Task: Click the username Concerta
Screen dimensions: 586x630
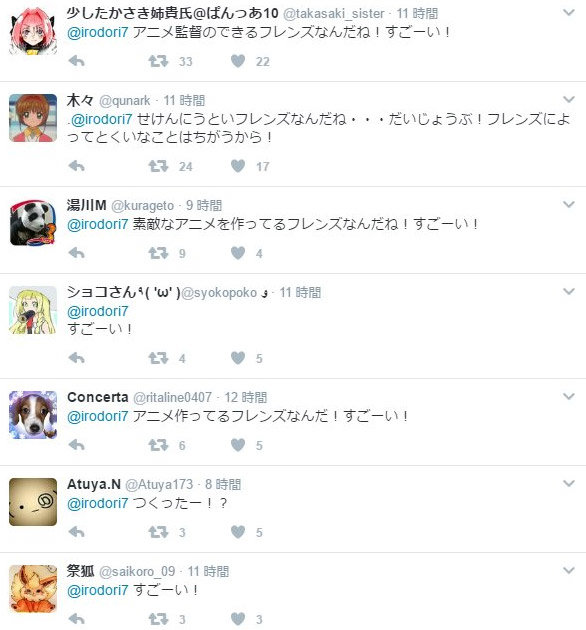Action: tap(98, 397)
